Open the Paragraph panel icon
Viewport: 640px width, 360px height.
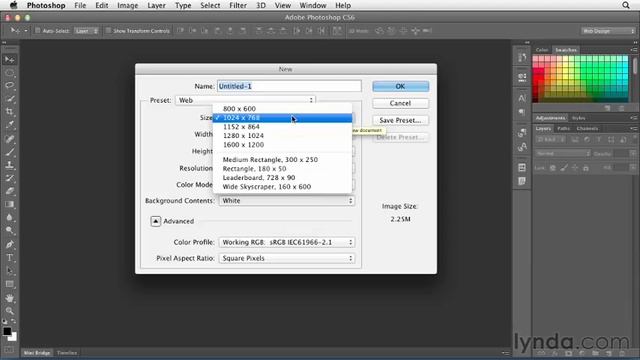click(522, 112)
